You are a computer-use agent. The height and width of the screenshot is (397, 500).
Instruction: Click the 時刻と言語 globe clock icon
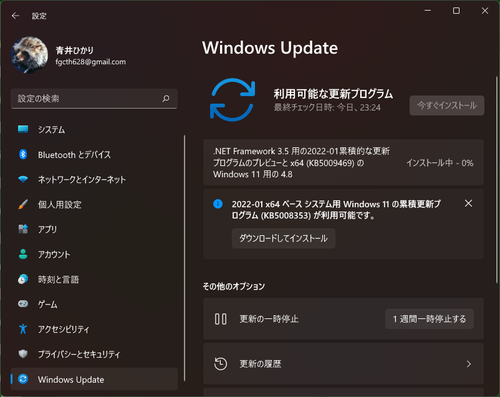23,279
